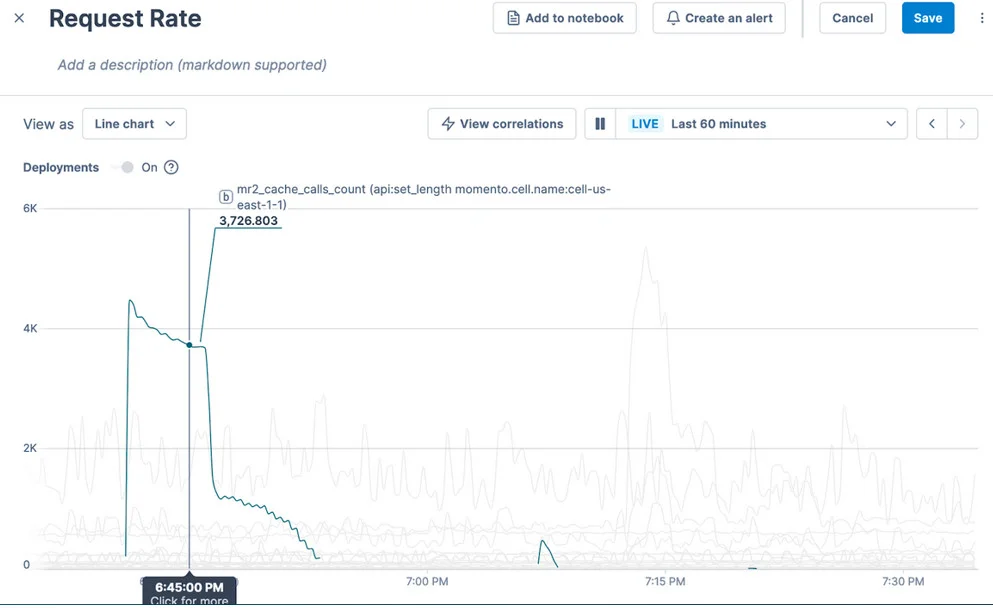Click the 'b' query badge in tooltip
Screen dimensions: 993x609
226,197
